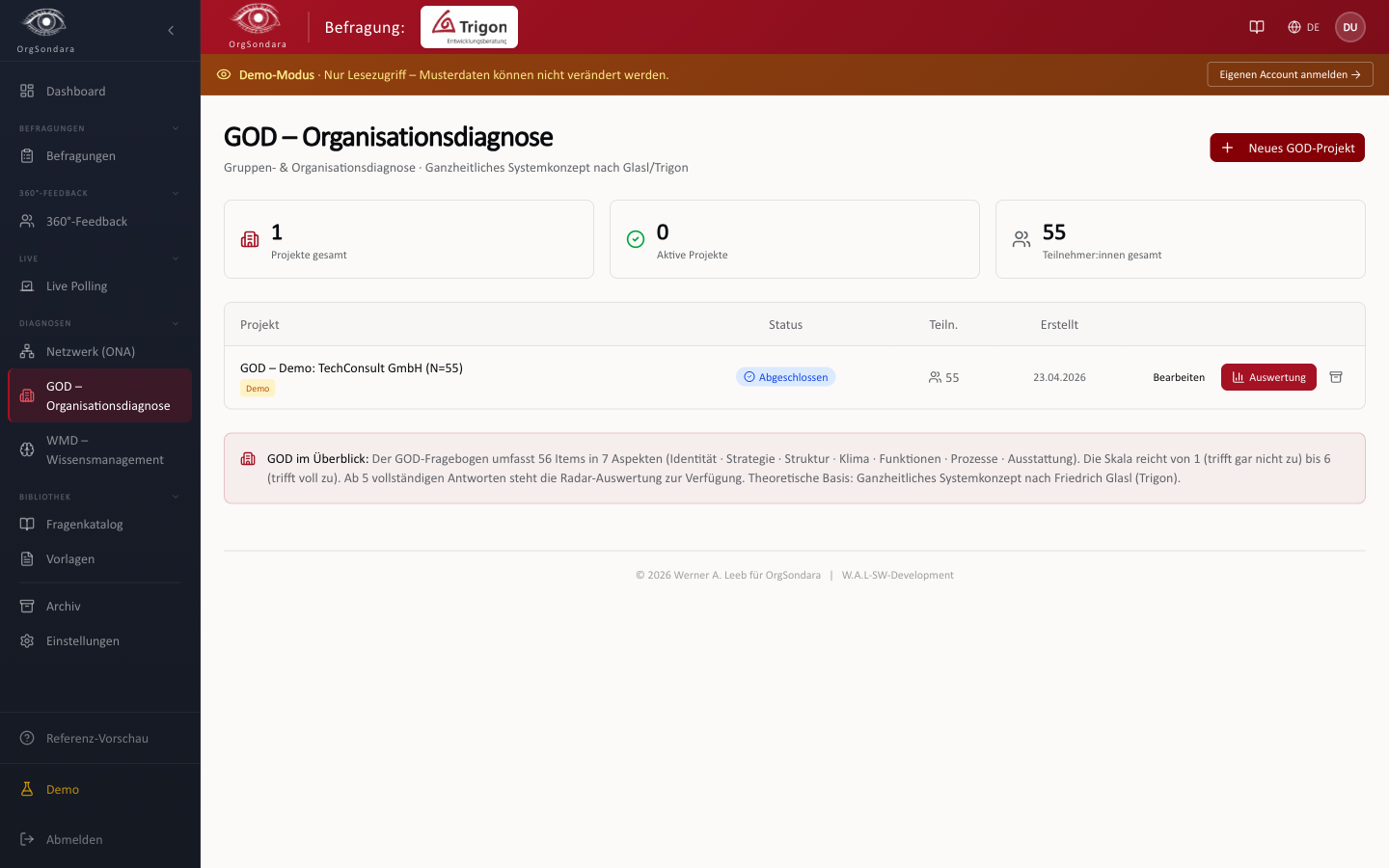Image resolution: width=1389 pixels, height=868 pixels.
Task: Select Netzwerk (ONA) menu item
Action: click(100, 351)
